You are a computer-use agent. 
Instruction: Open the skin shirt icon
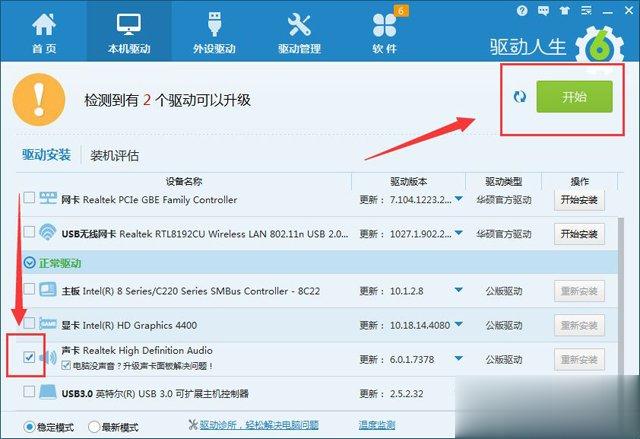pos(565,11)
